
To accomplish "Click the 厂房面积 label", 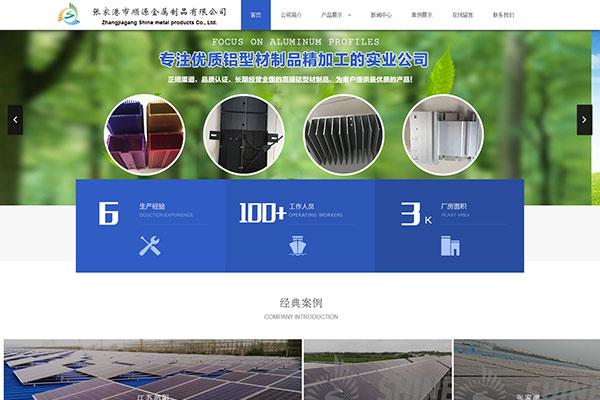I will pos(454,206).
